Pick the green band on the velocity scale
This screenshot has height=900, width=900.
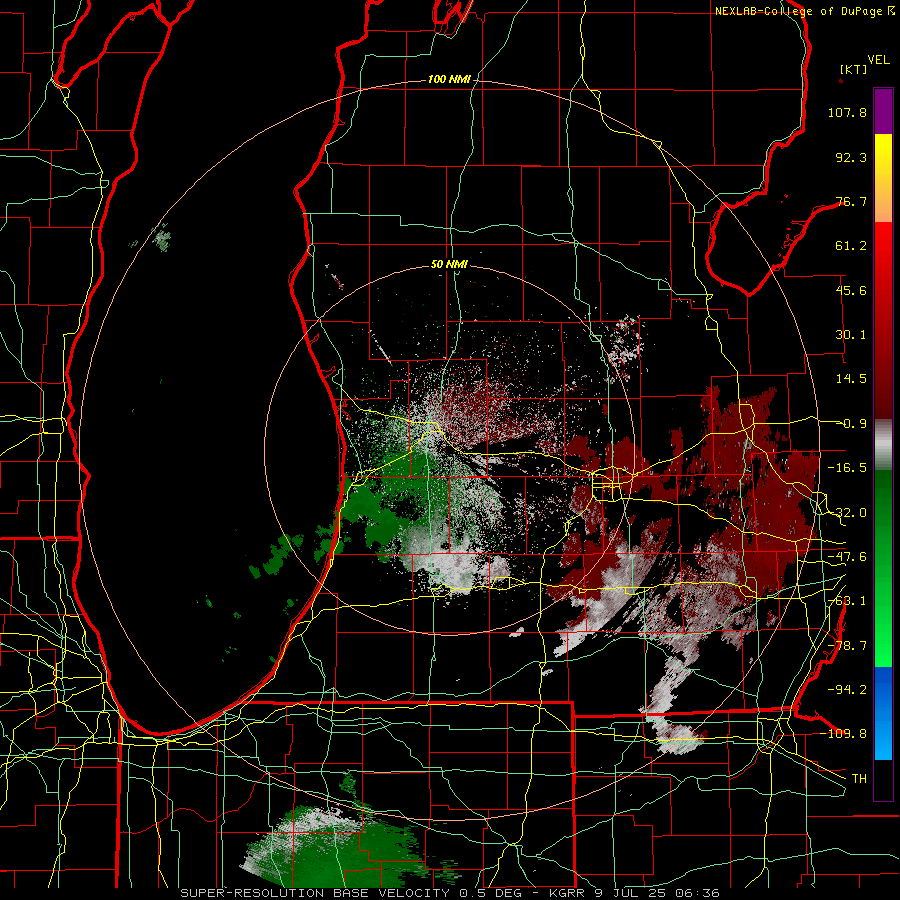883,568
